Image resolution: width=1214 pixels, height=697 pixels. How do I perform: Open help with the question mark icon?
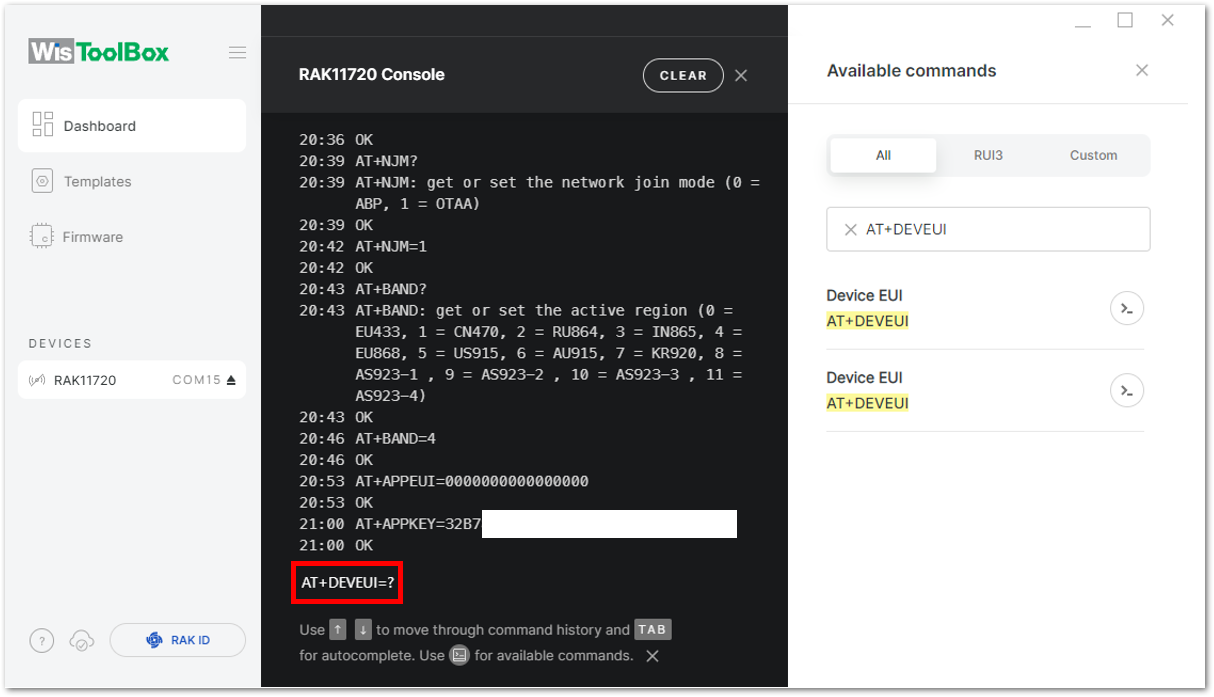click(x=41, y=641)
